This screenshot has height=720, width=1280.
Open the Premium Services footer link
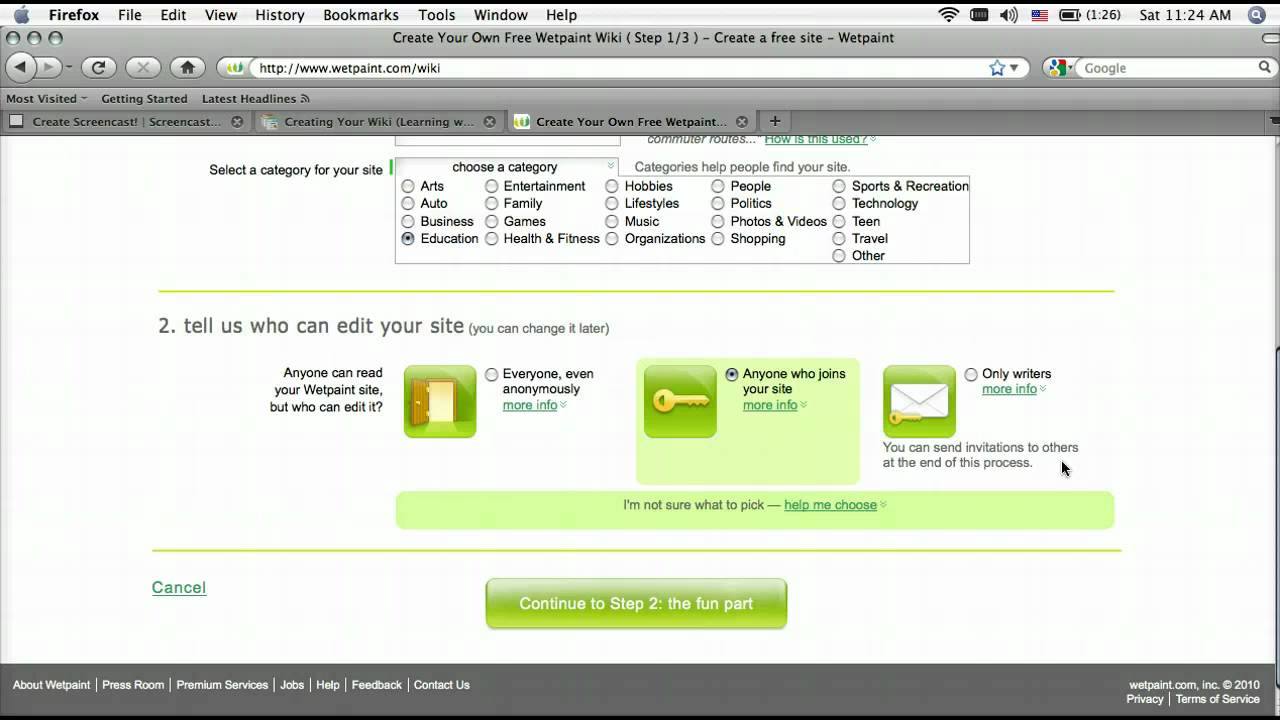click(x=222, y=685)
